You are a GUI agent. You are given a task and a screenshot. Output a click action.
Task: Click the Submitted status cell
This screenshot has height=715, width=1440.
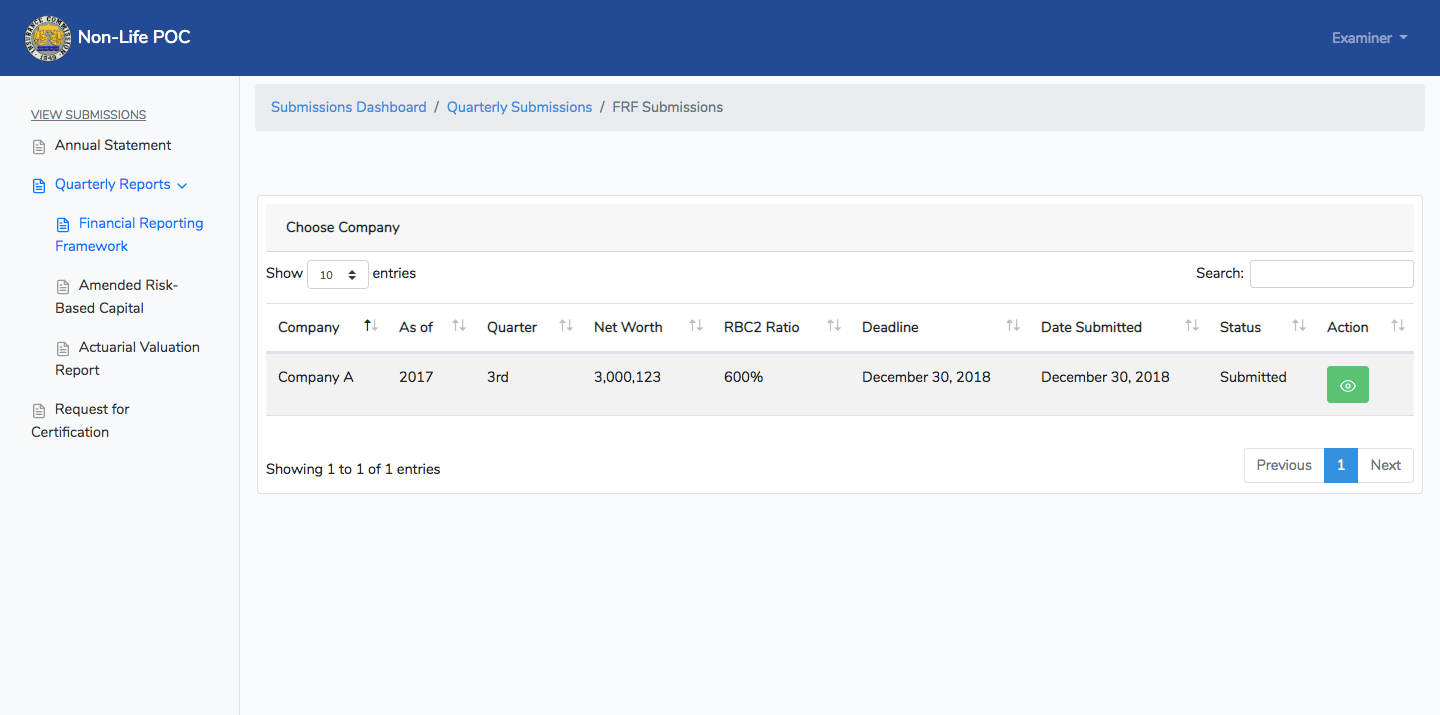coord(1253,377)
